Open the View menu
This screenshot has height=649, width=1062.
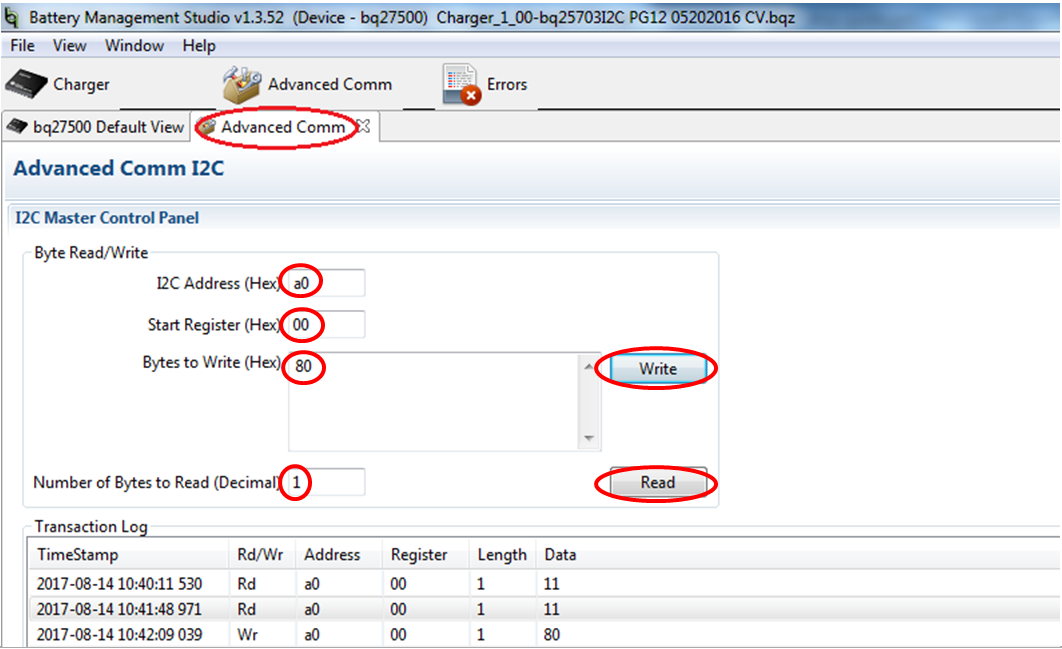pos(68,45)
